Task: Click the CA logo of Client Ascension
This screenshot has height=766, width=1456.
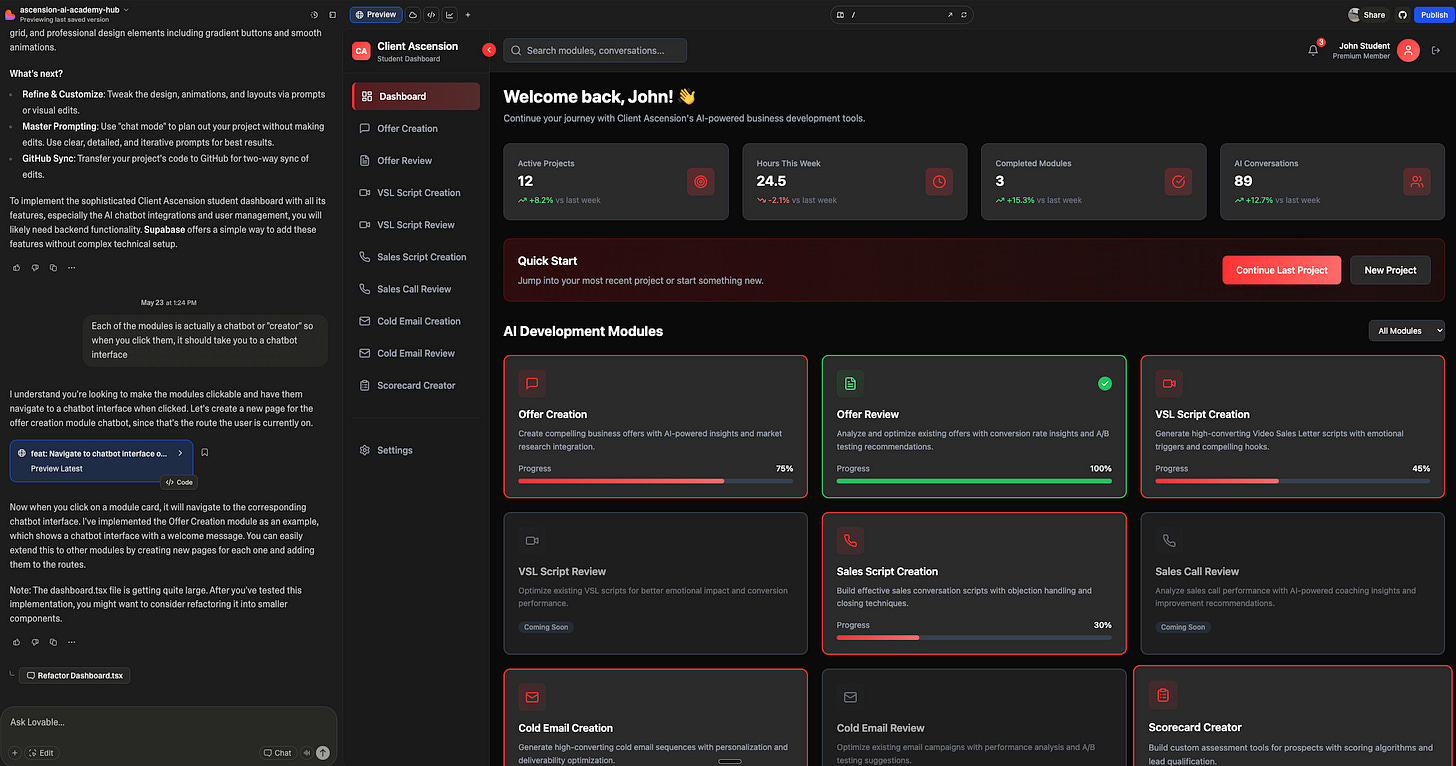Action: (x=361, y=50)
